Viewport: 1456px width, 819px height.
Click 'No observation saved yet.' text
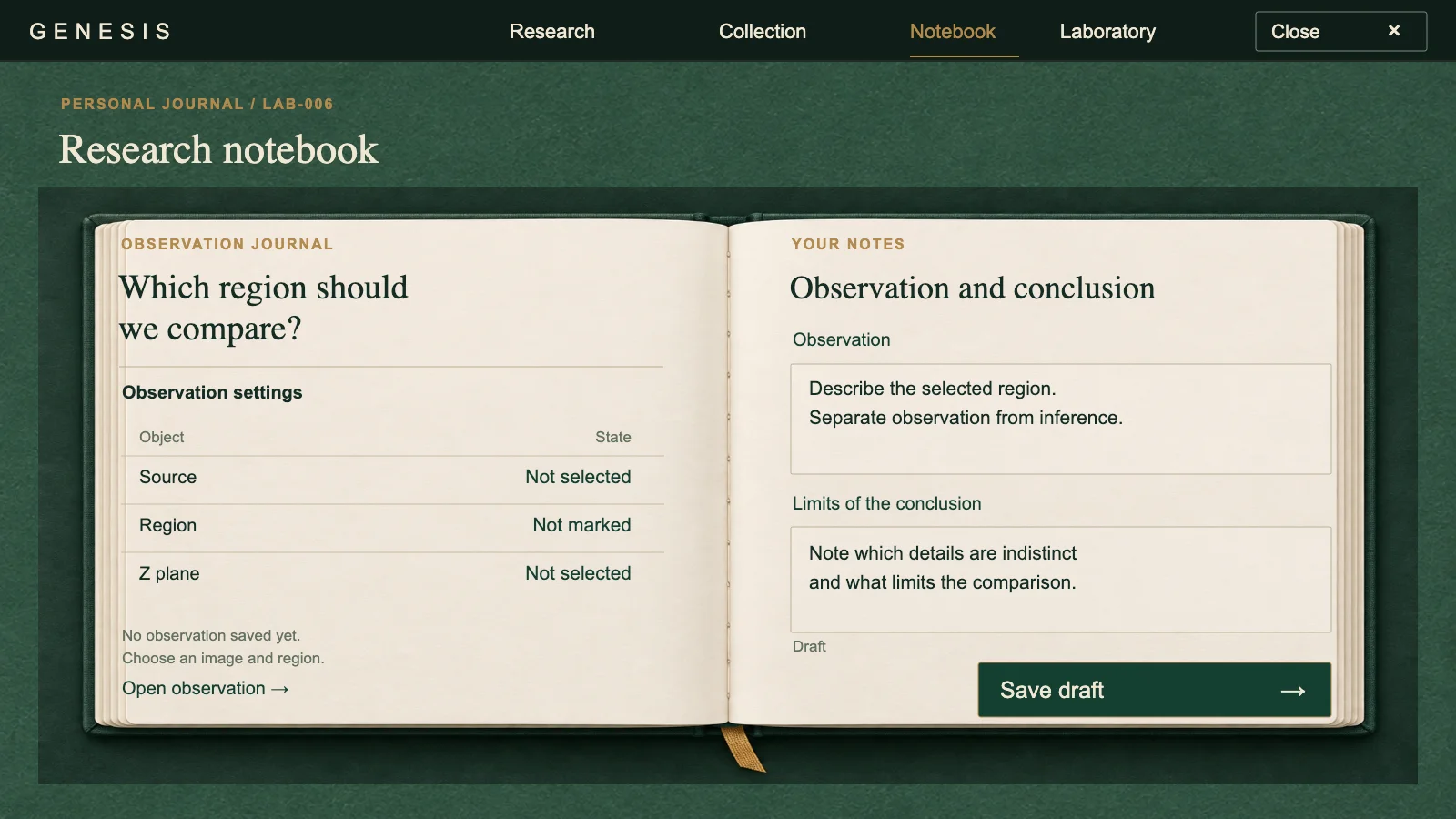click(211, 635)
